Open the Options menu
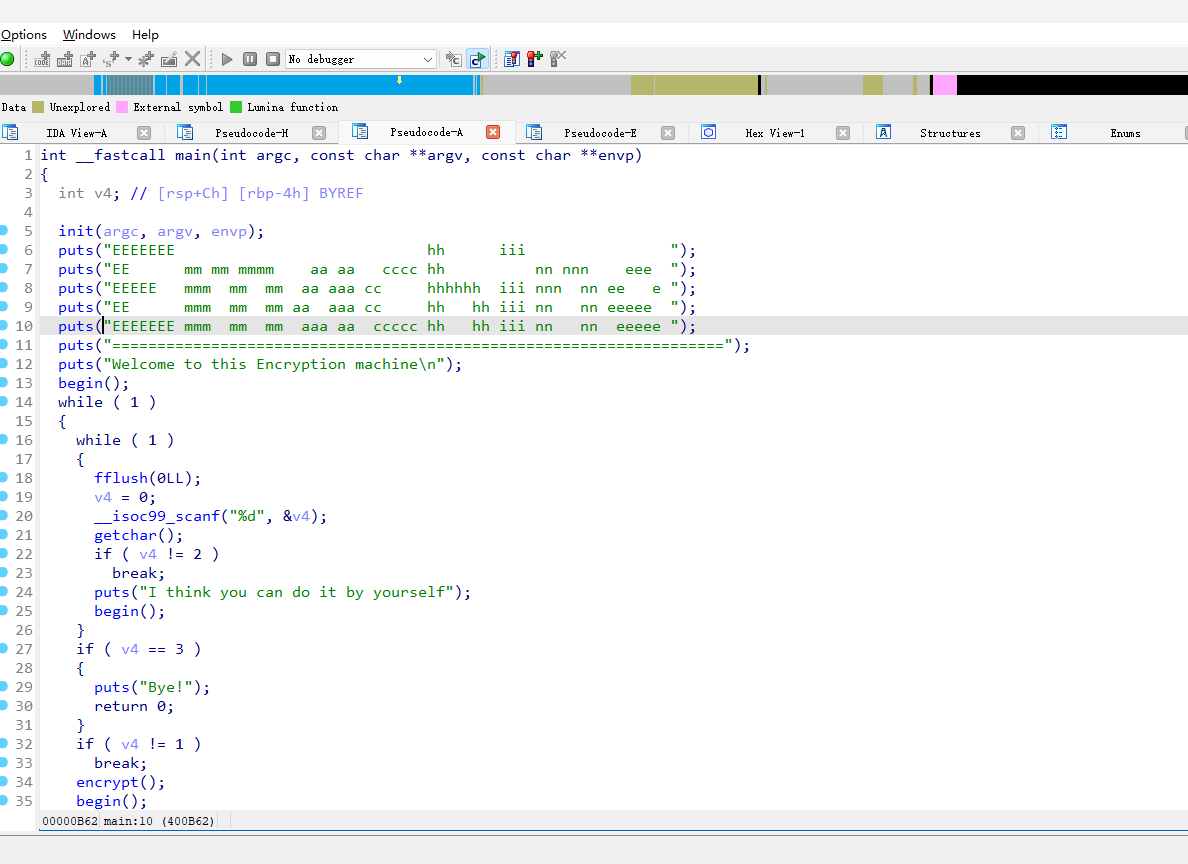The width and height of the screenshot is (1188, 864). point(23,35)
